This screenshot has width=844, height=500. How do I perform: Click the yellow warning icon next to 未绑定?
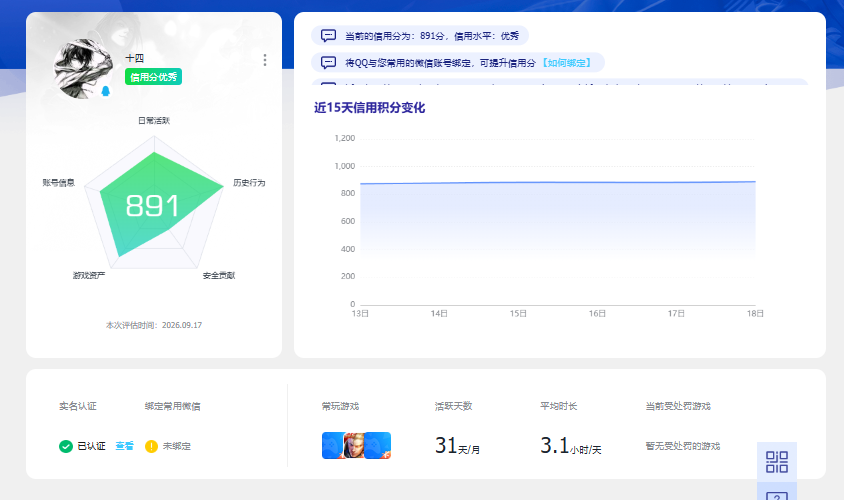coord(151,446)
